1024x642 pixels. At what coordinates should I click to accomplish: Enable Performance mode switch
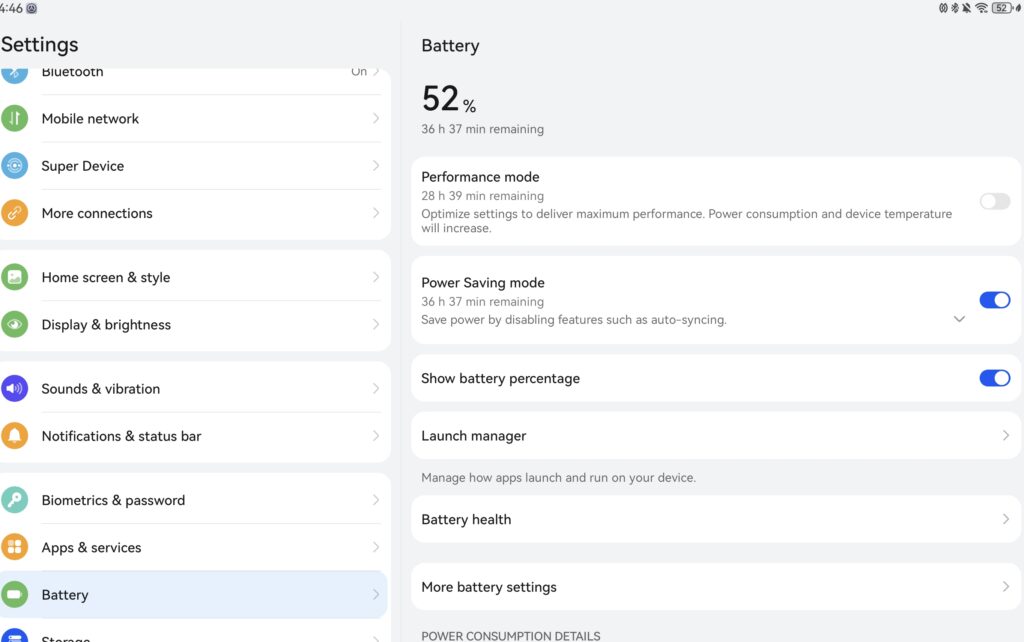click(994, 201)
